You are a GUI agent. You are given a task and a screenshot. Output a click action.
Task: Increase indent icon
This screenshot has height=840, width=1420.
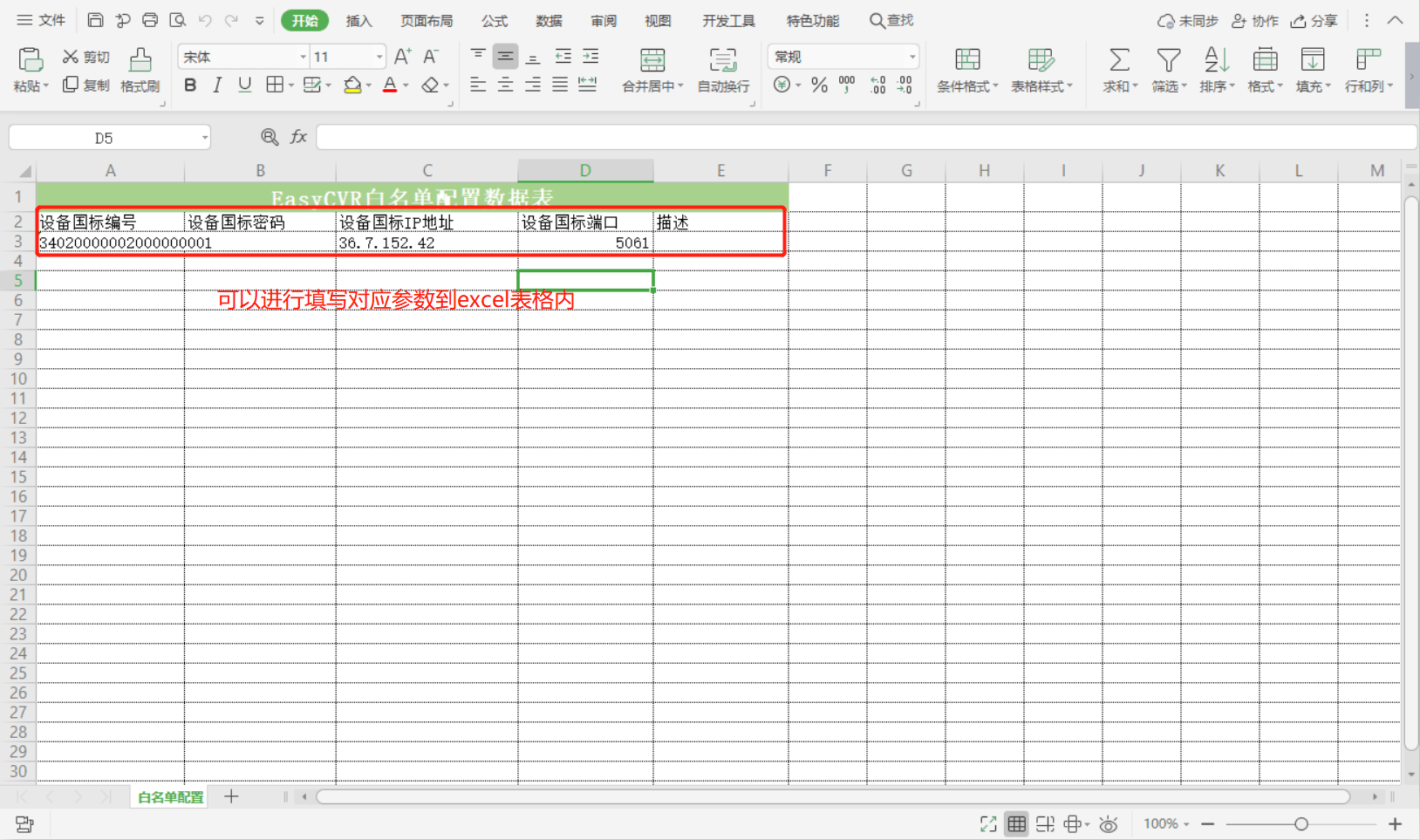click(591, 57)
